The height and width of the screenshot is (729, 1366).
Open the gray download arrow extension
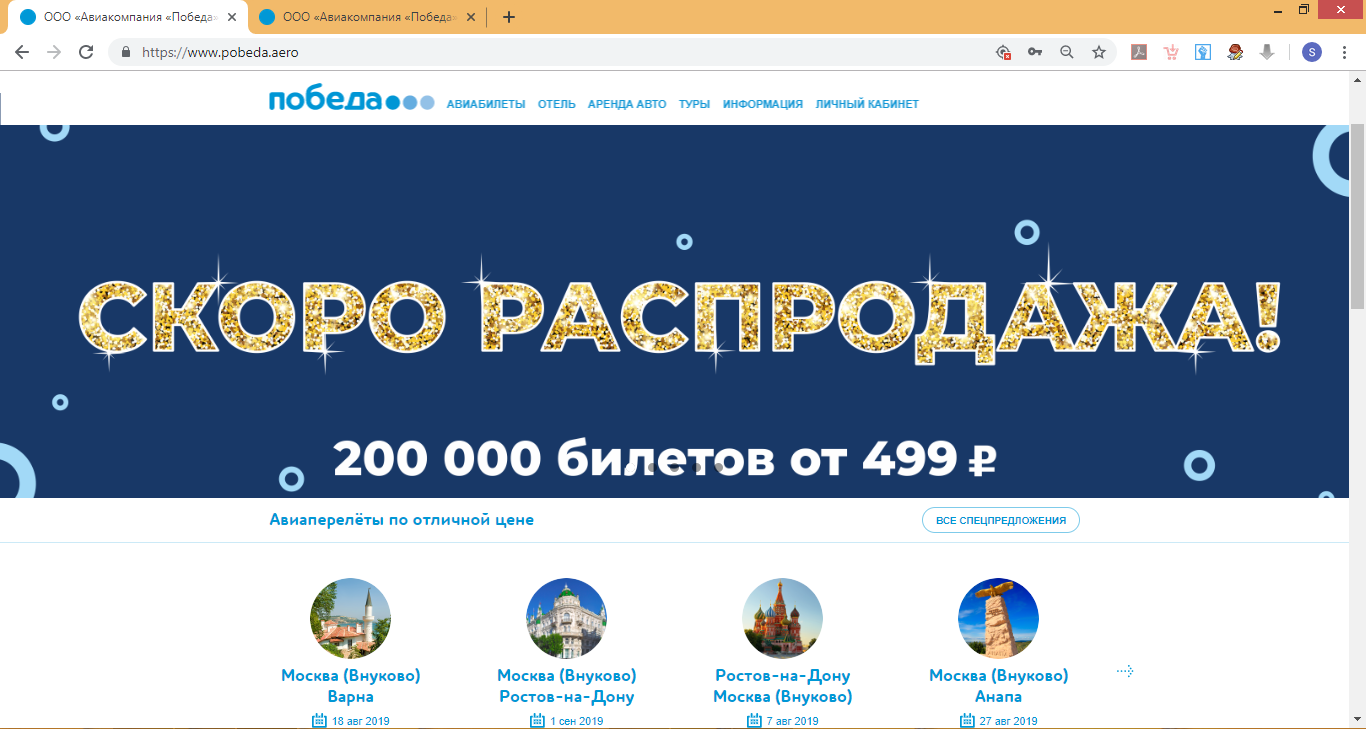tap(1267, 52)
